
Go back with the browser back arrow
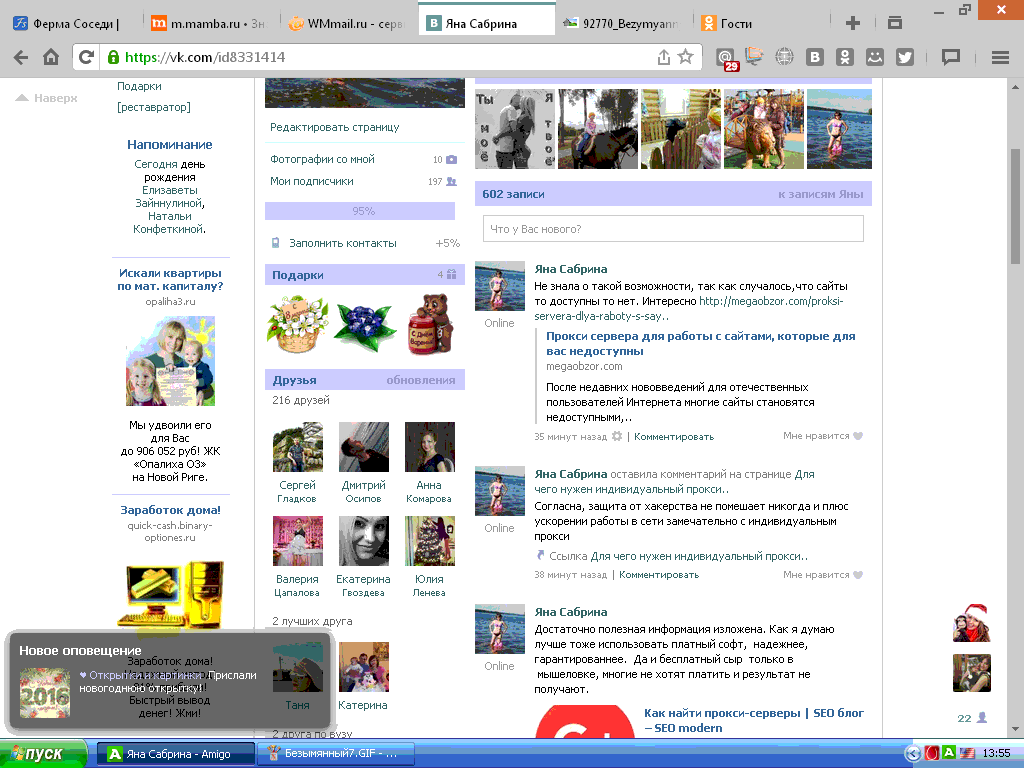coord(21,57)
